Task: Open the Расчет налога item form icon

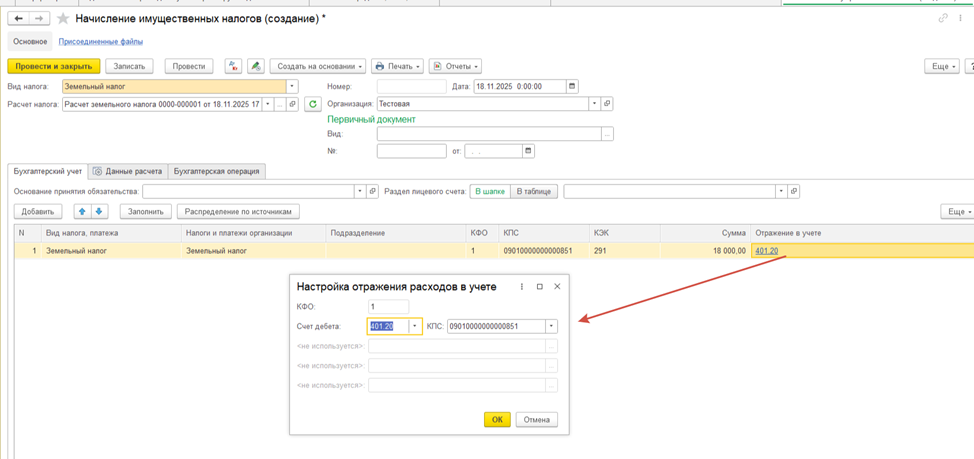Action: tap(293, 104)
